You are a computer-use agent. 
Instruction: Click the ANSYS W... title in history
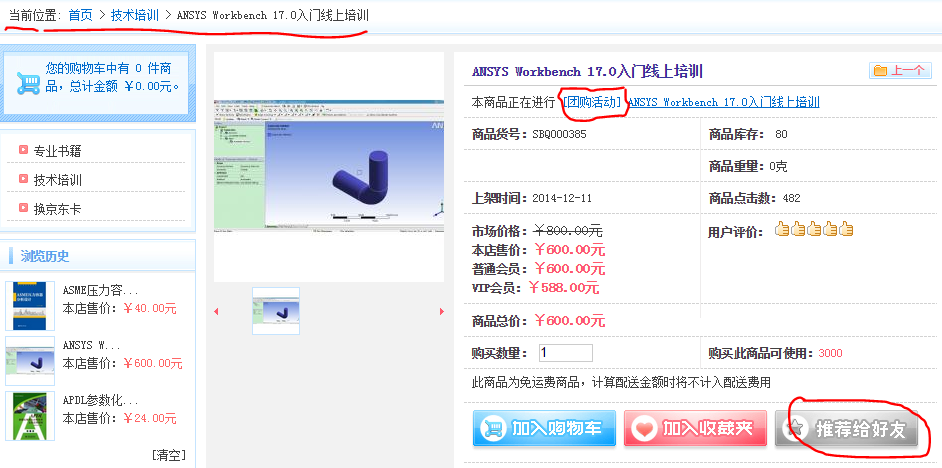(x=91, y=345)
